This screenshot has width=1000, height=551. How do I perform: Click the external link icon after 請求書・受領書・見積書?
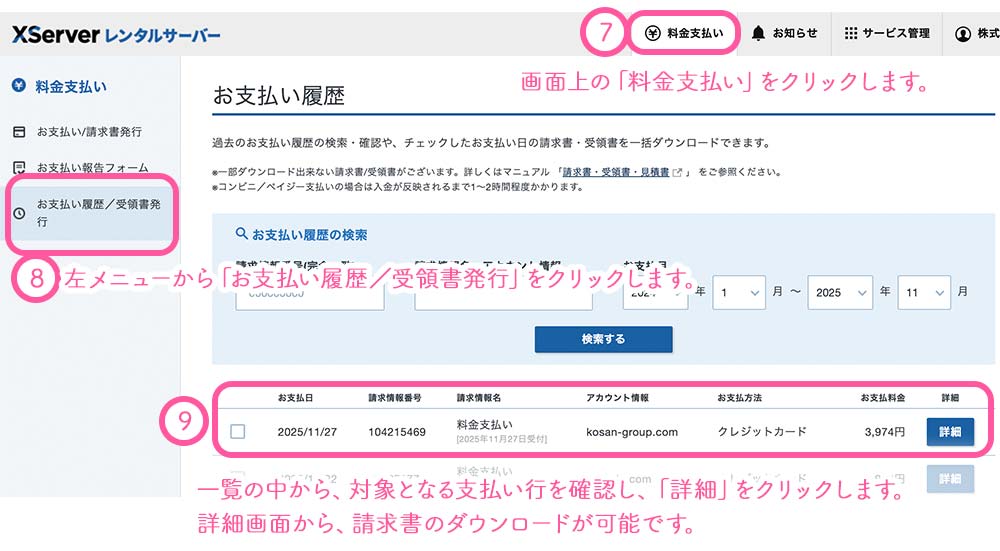[678, 172]
